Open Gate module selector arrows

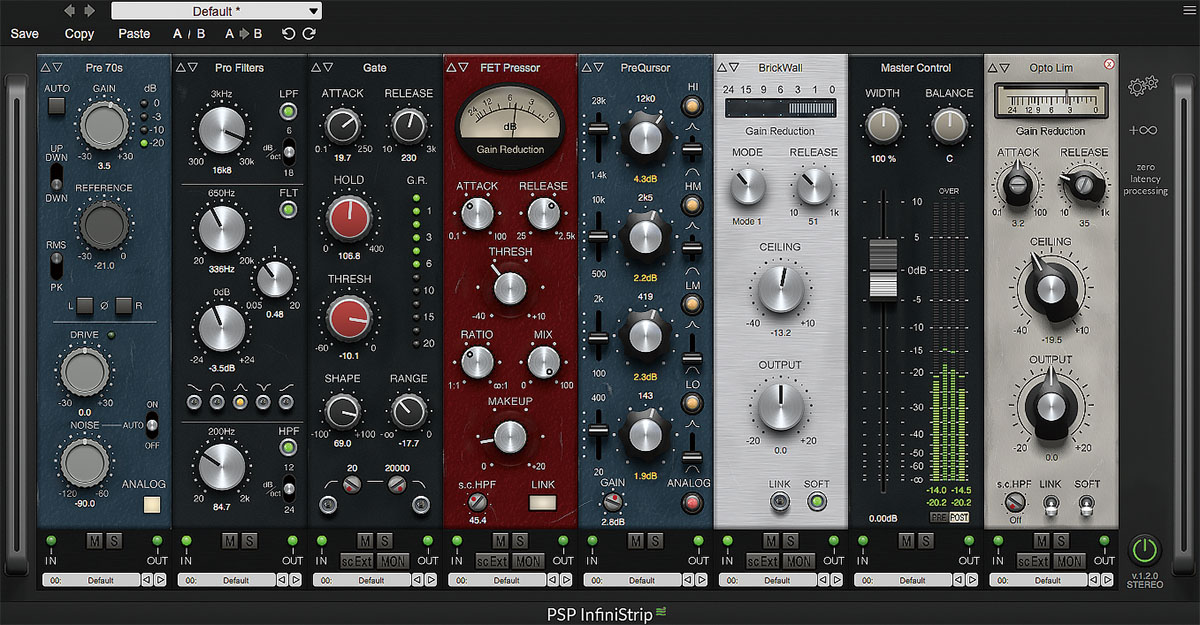tap(323, 68)
